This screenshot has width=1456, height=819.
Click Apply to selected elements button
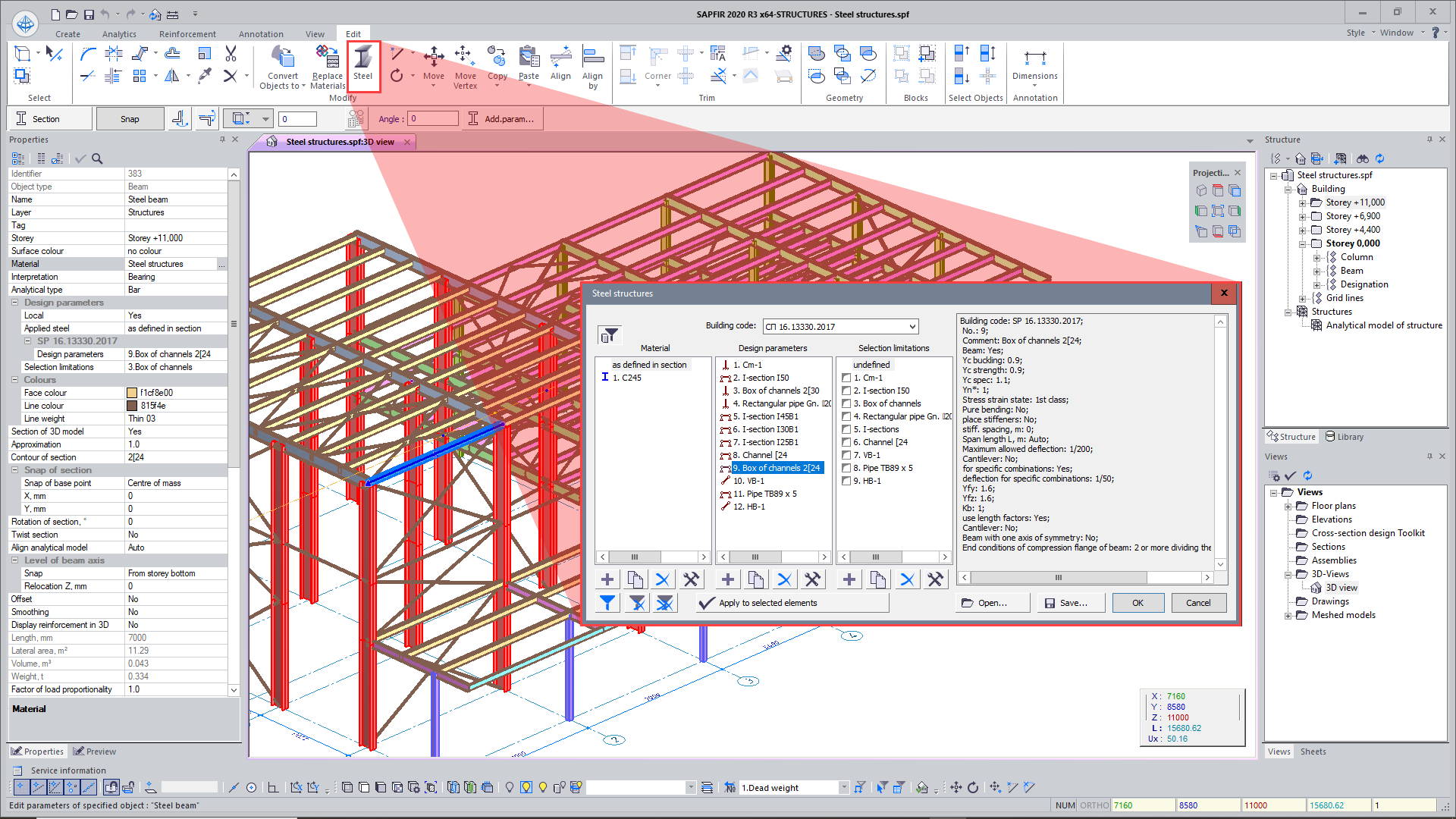792,603
